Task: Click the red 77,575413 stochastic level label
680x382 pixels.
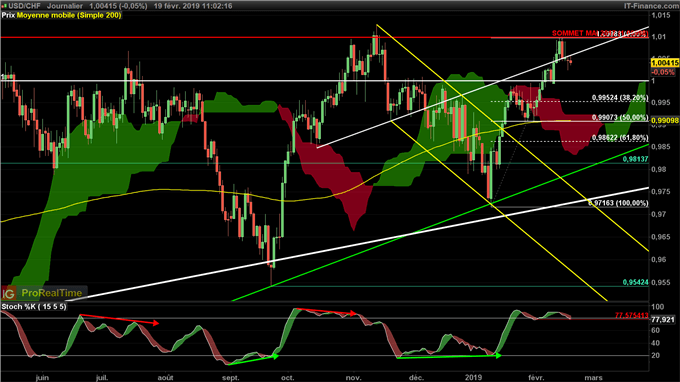Action: tap(631, 315)
